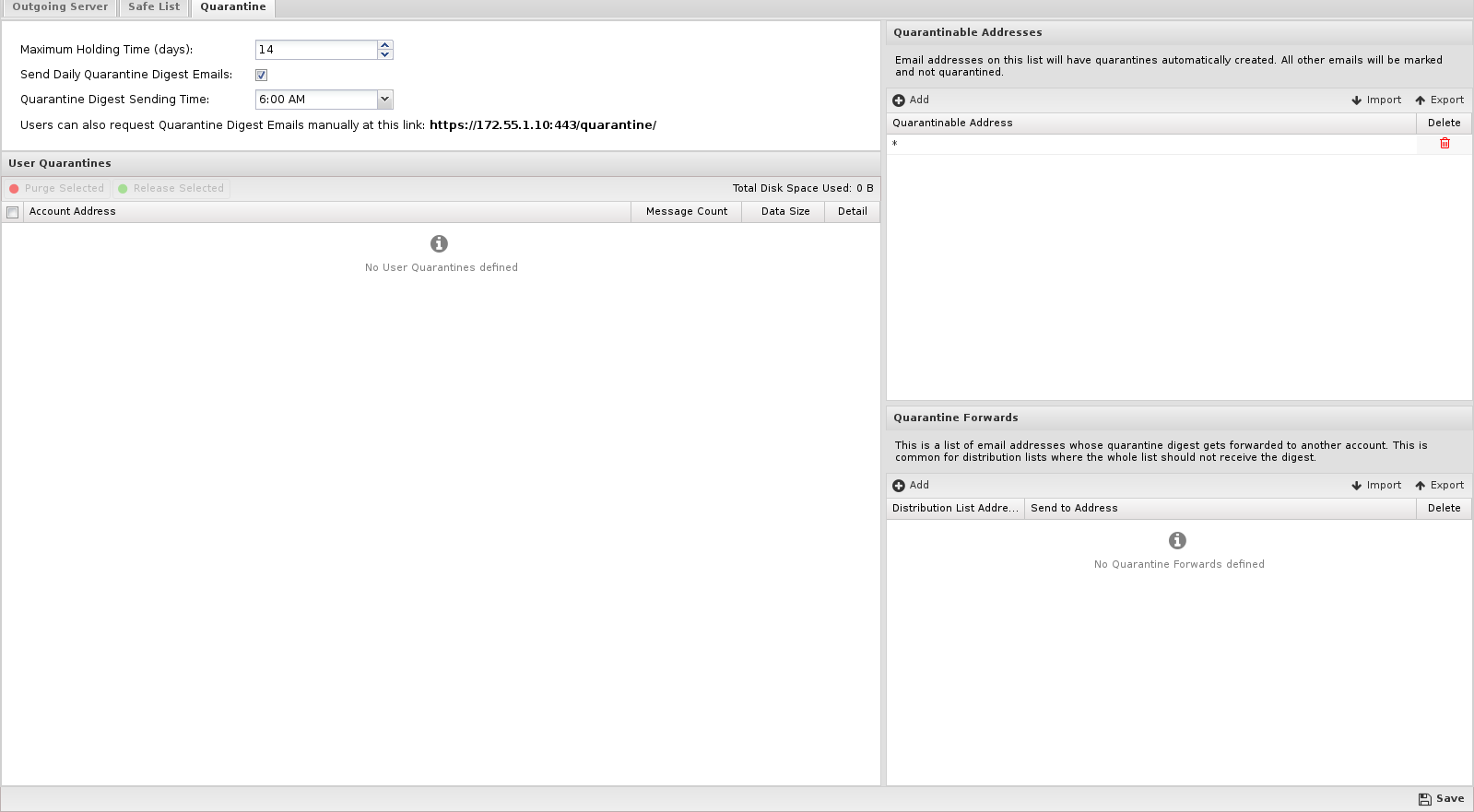Click the Purge Selected button
The image size is (1474, 812).
(x=56, y=188)
